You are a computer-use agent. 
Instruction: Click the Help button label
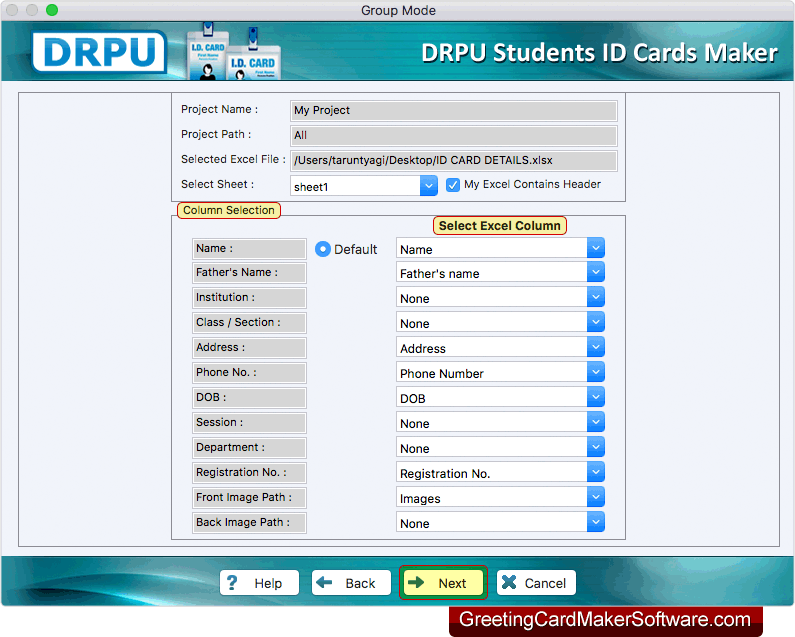(268, 583)
